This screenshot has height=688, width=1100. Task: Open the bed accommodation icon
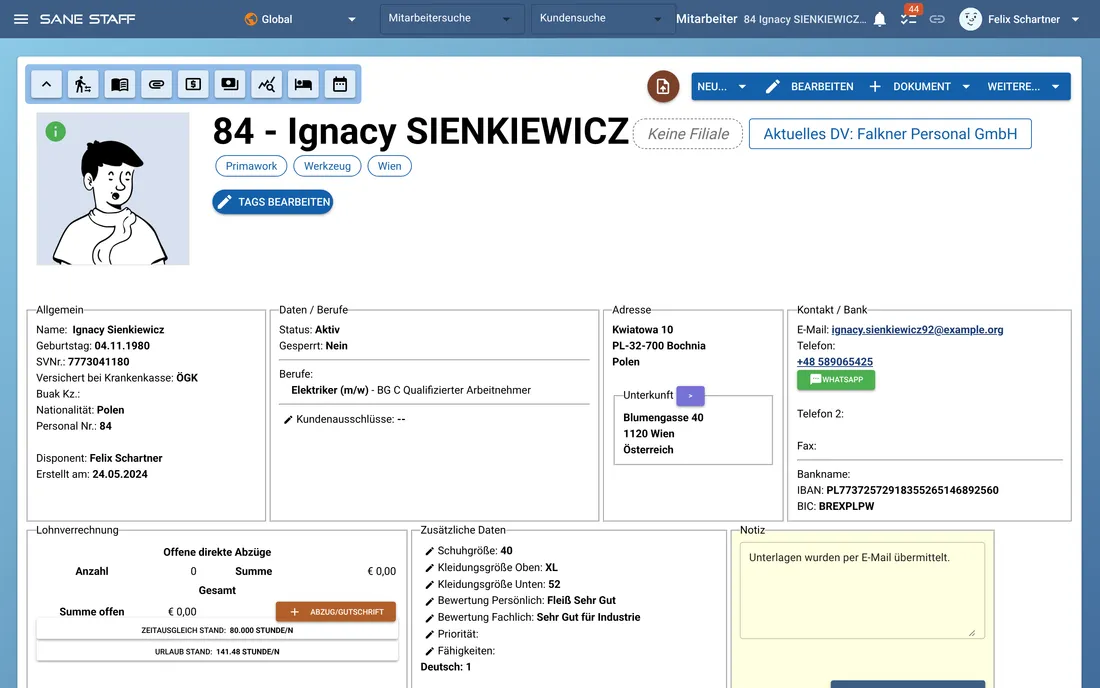303,84
